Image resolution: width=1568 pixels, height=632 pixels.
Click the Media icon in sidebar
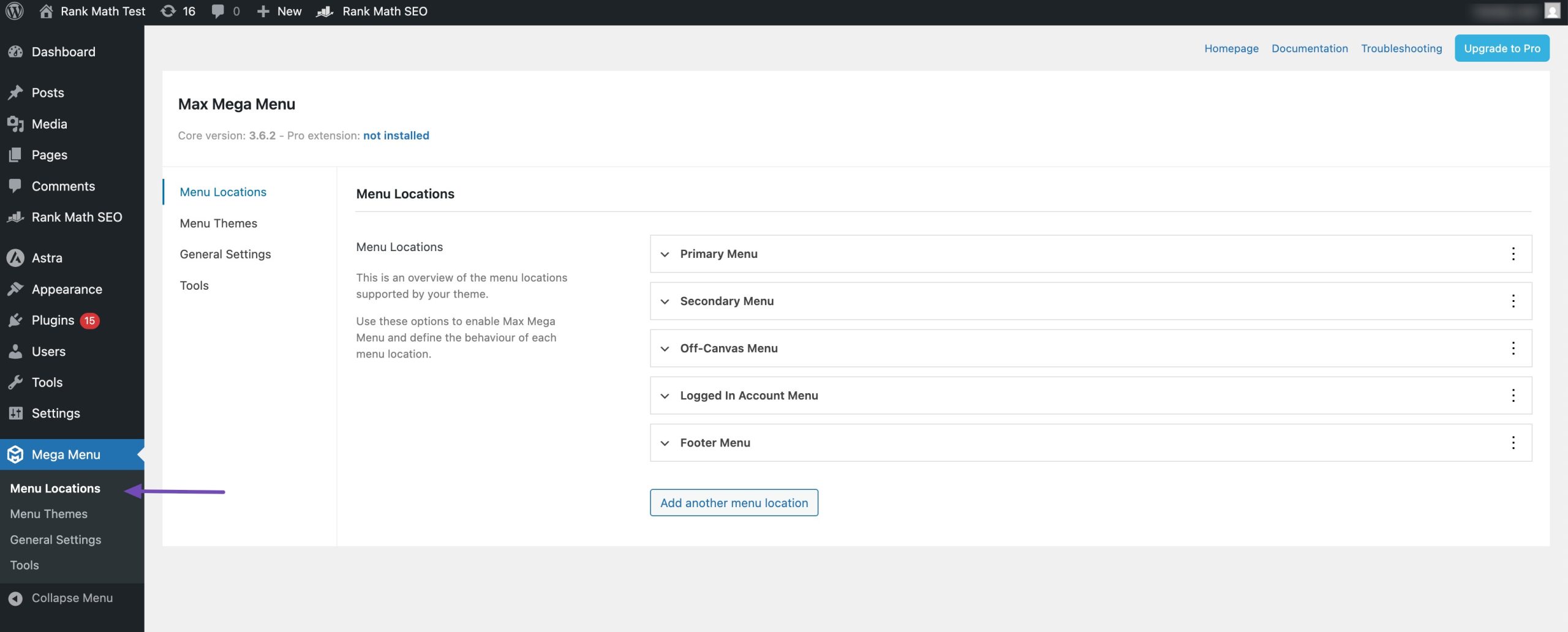click(15, 124)
